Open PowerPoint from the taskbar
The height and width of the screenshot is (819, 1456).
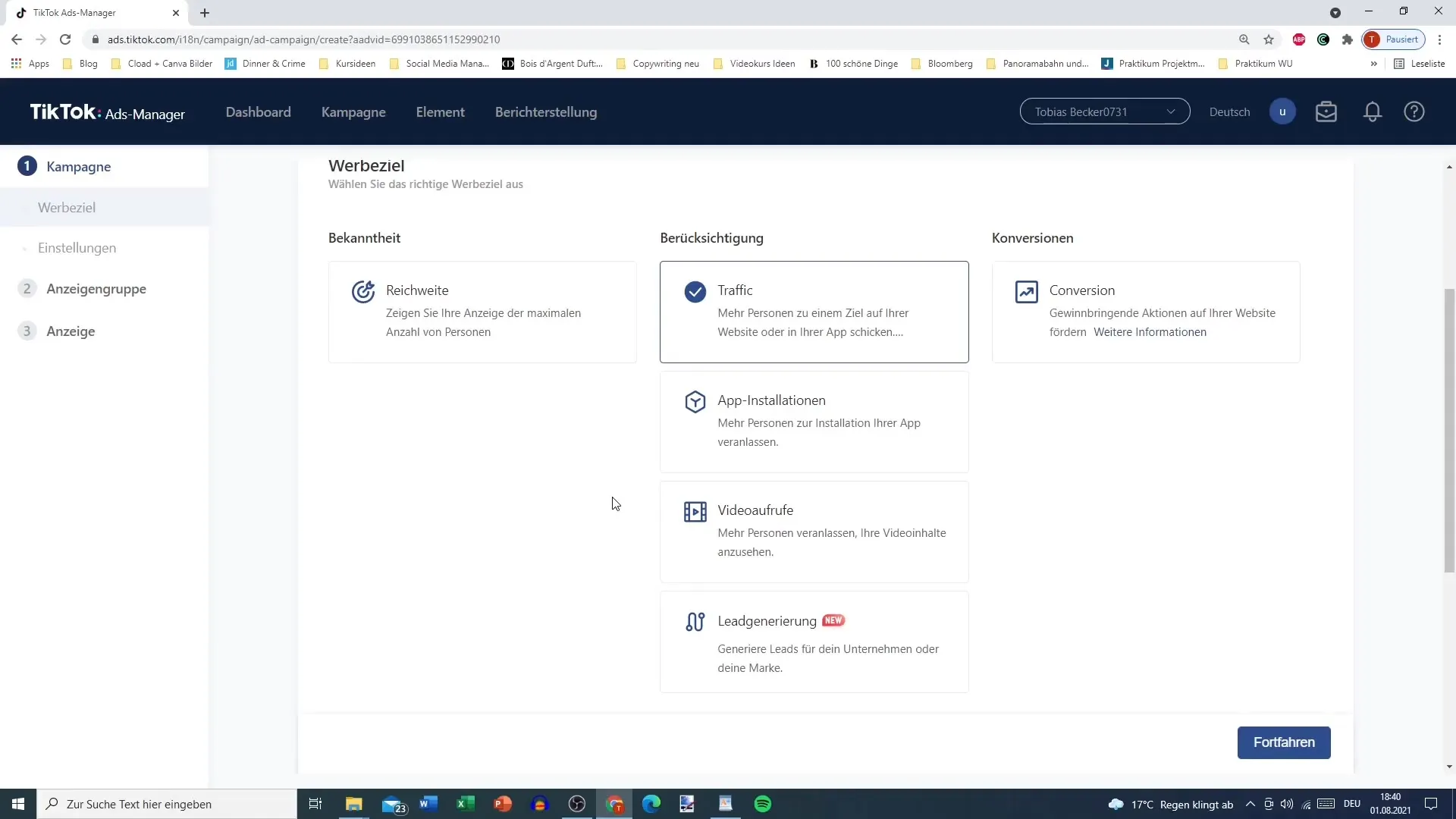tap(503, 804)
